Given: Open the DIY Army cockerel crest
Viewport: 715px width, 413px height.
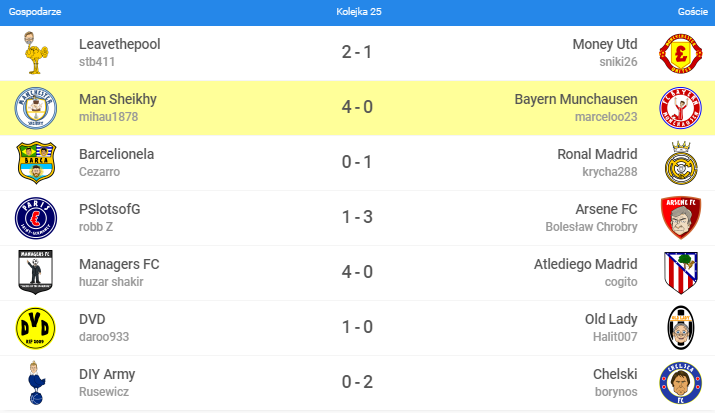Looking at the screenshot, I should coord(36,383).
